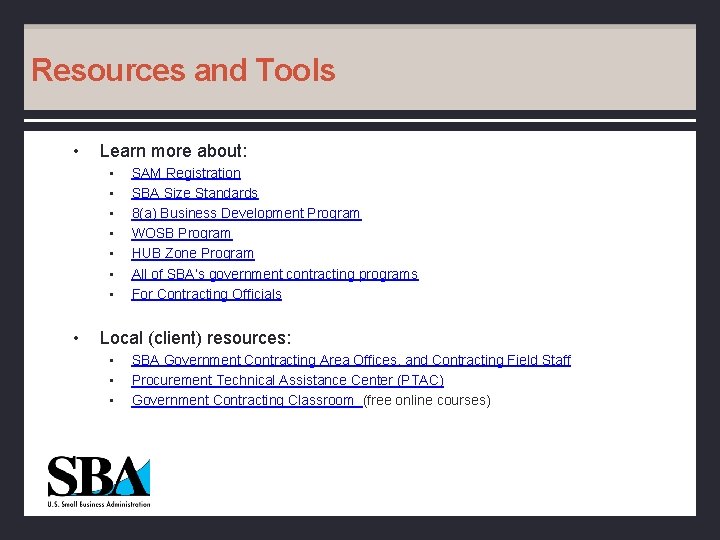Open SBA Government Contracting Area Offices link
This screenshot has height=540, width=720.
[351, 360]
